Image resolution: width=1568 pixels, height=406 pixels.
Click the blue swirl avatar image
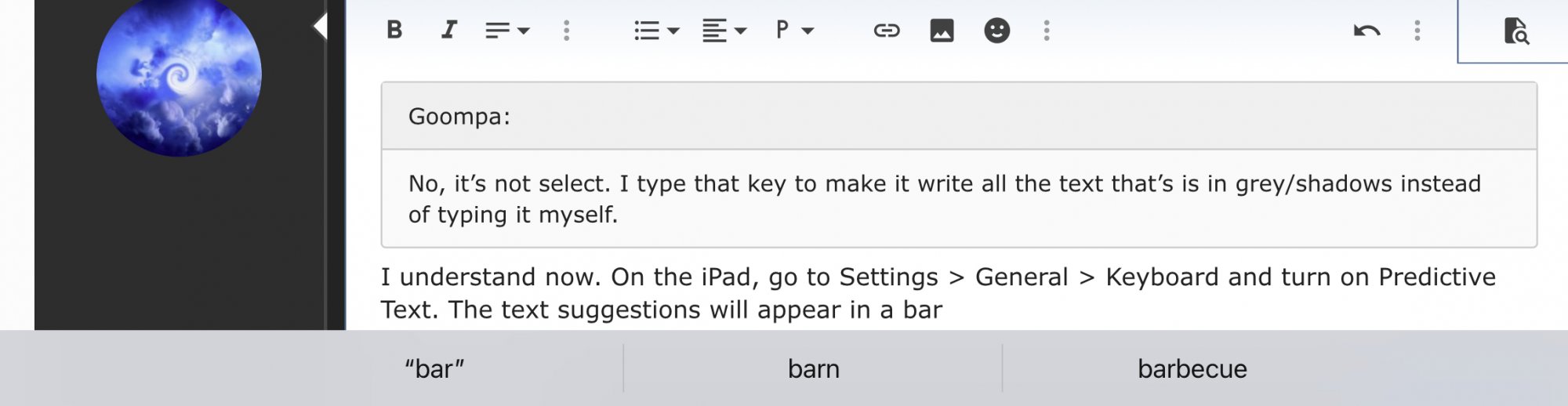coord(179,75)
